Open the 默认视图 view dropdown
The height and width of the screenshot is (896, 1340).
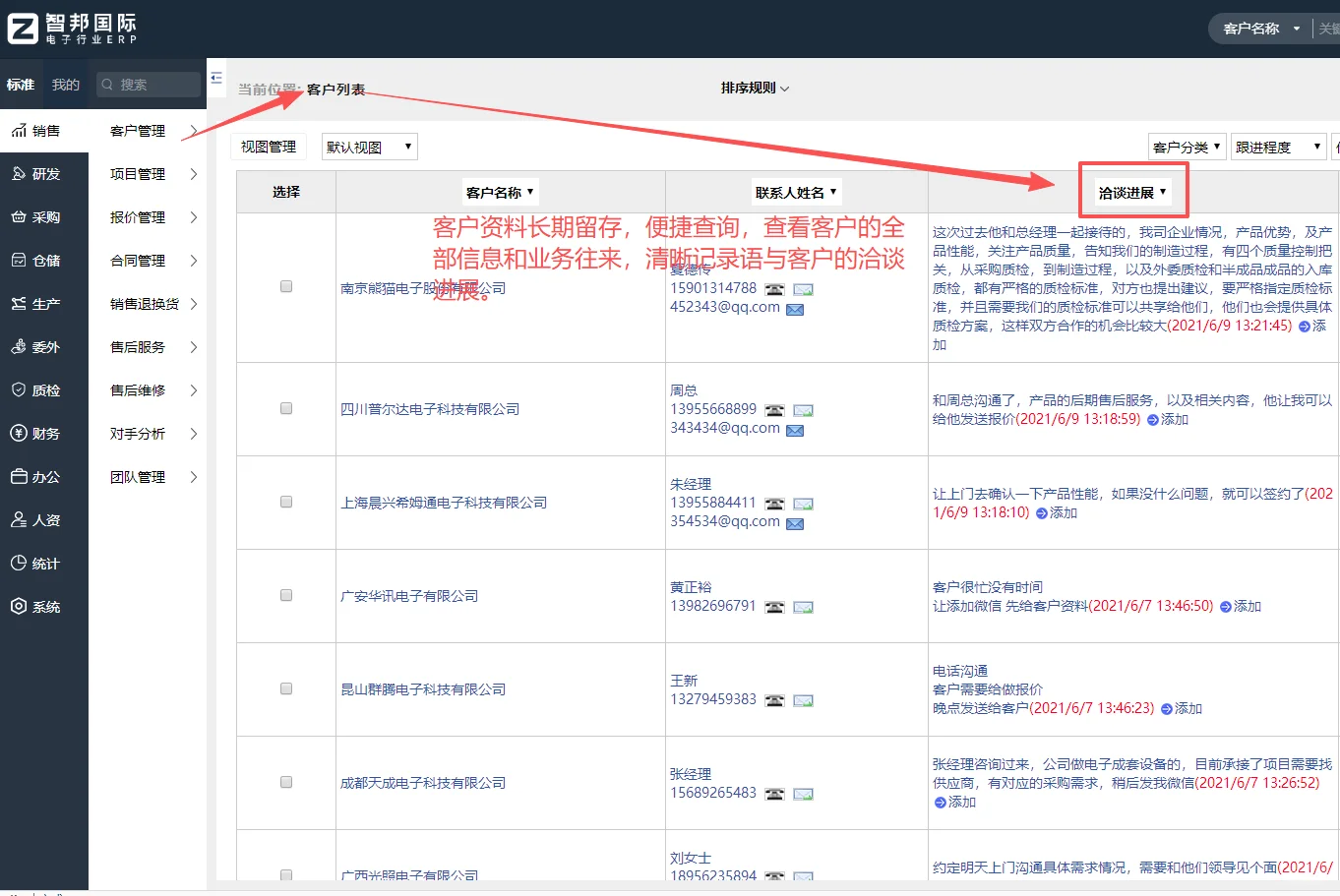click(370, 148)
